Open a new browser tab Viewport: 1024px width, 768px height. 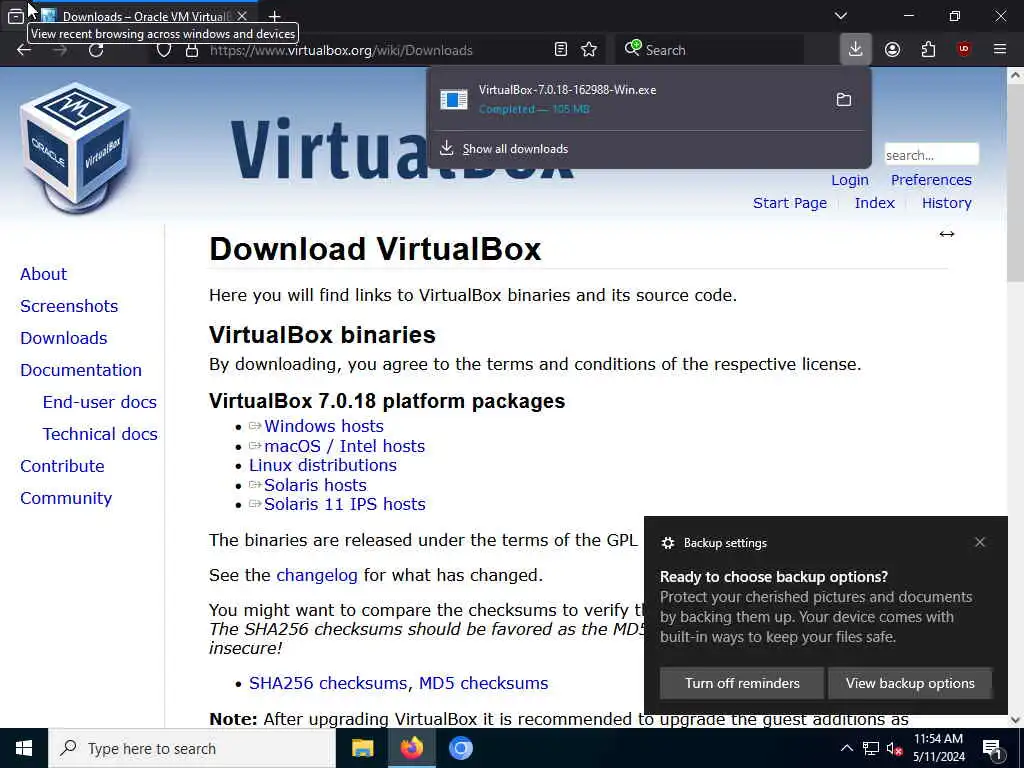[x=274, y=16]
